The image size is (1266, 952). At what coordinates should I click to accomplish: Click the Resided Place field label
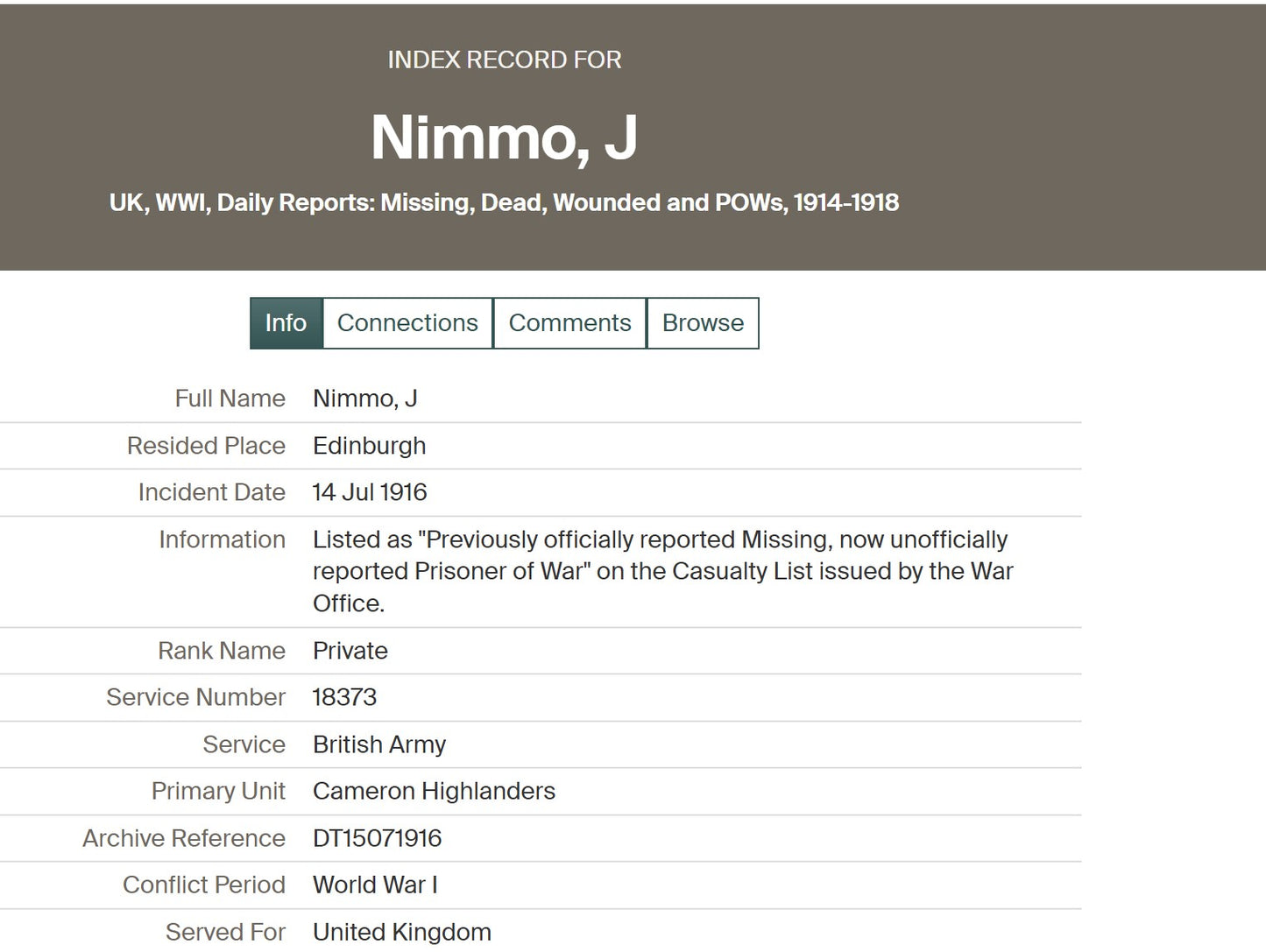tap(205, 446)
